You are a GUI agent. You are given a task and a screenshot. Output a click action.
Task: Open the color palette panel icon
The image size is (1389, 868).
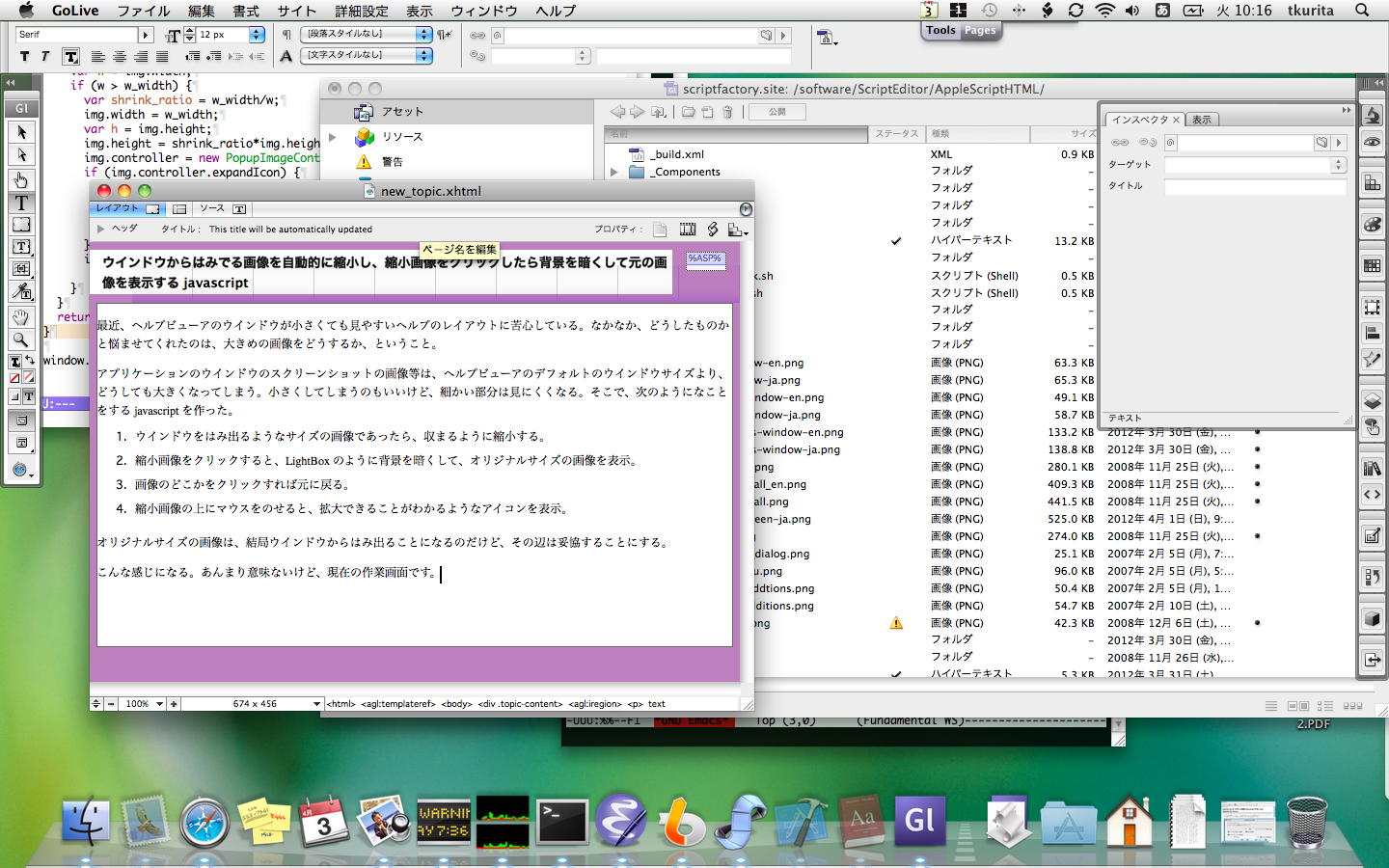coord(1372,225)
